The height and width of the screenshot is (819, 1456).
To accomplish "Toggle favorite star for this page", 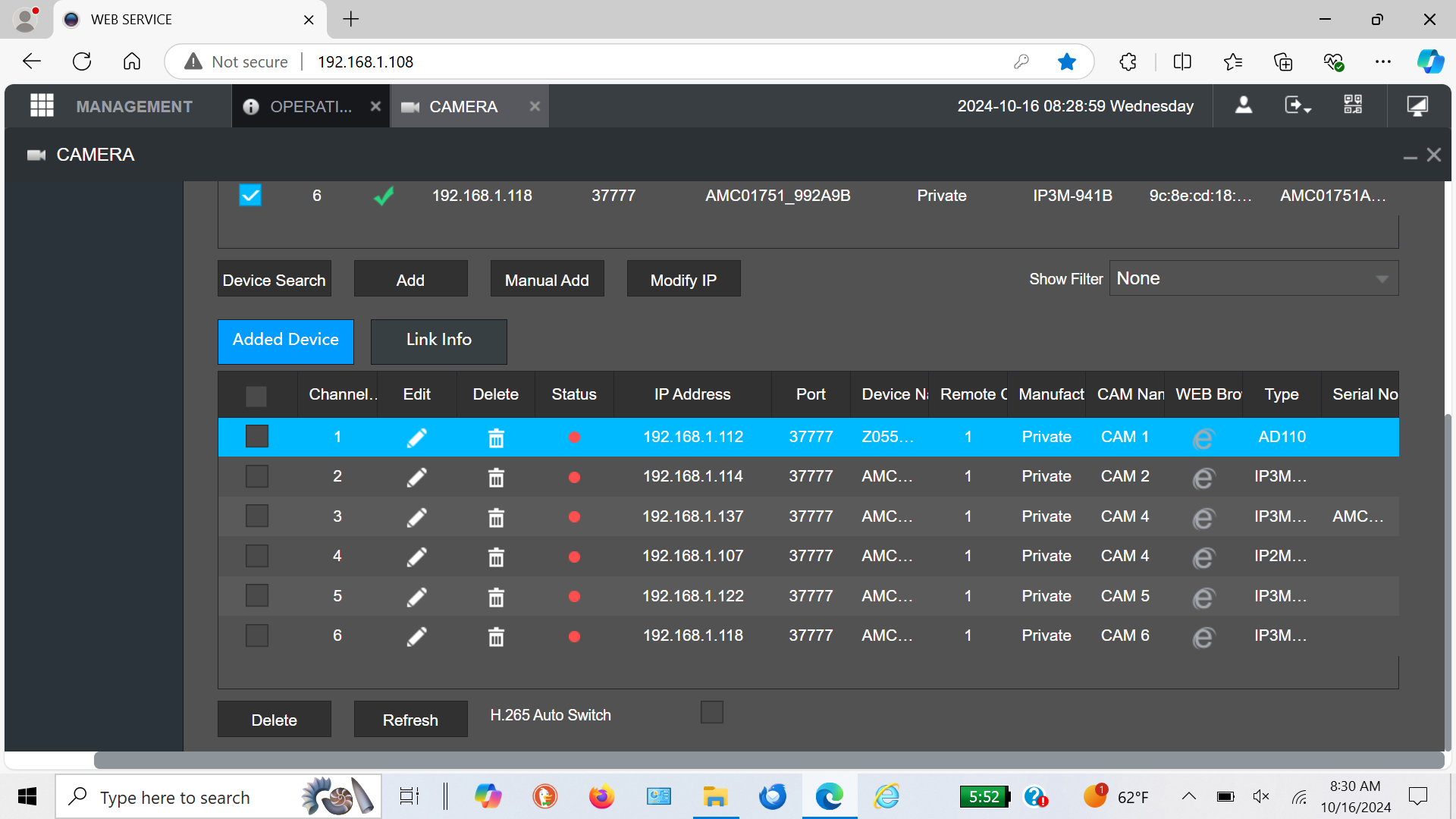I will click(1067, 61).
